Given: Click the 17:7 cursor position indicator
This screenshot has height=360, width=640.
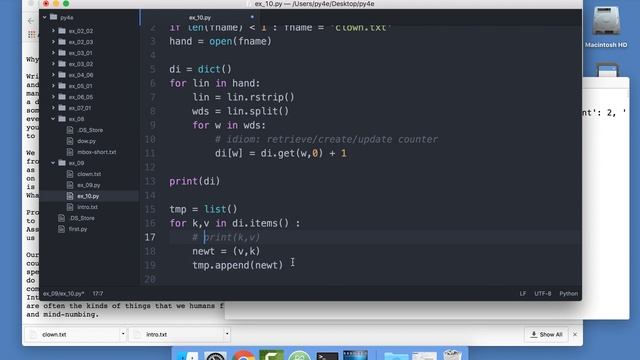Looking at the screenshot, I should tap(98, 293).
